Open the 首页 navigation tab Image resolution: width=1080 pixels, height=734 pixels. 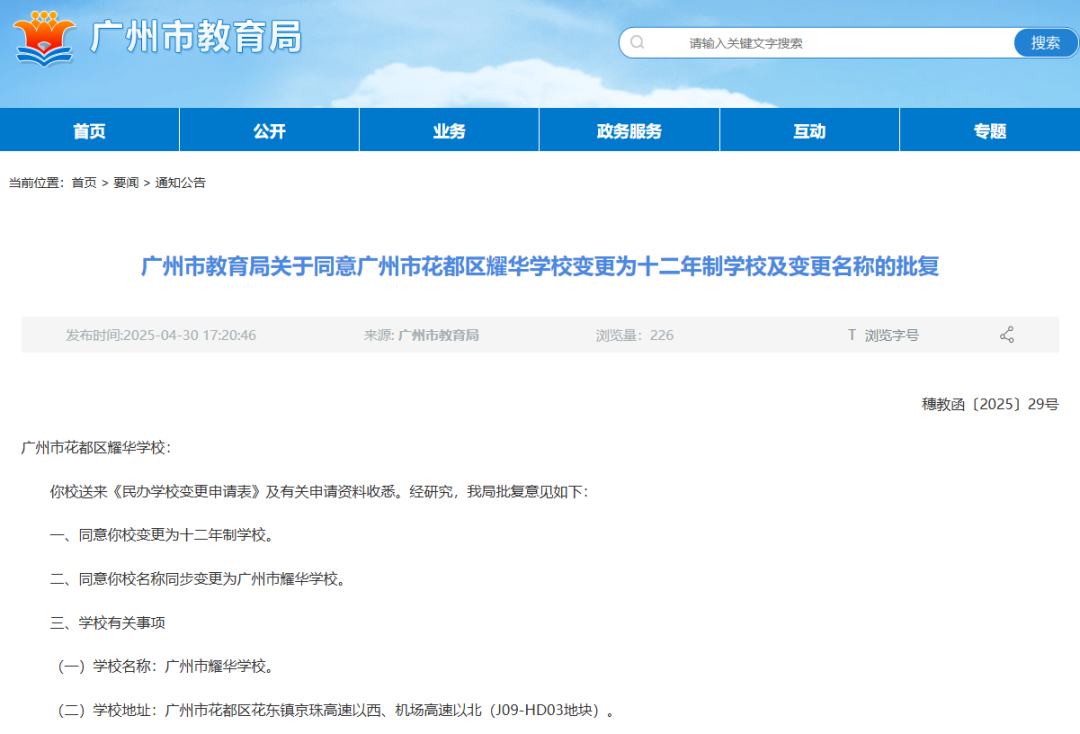89,131
